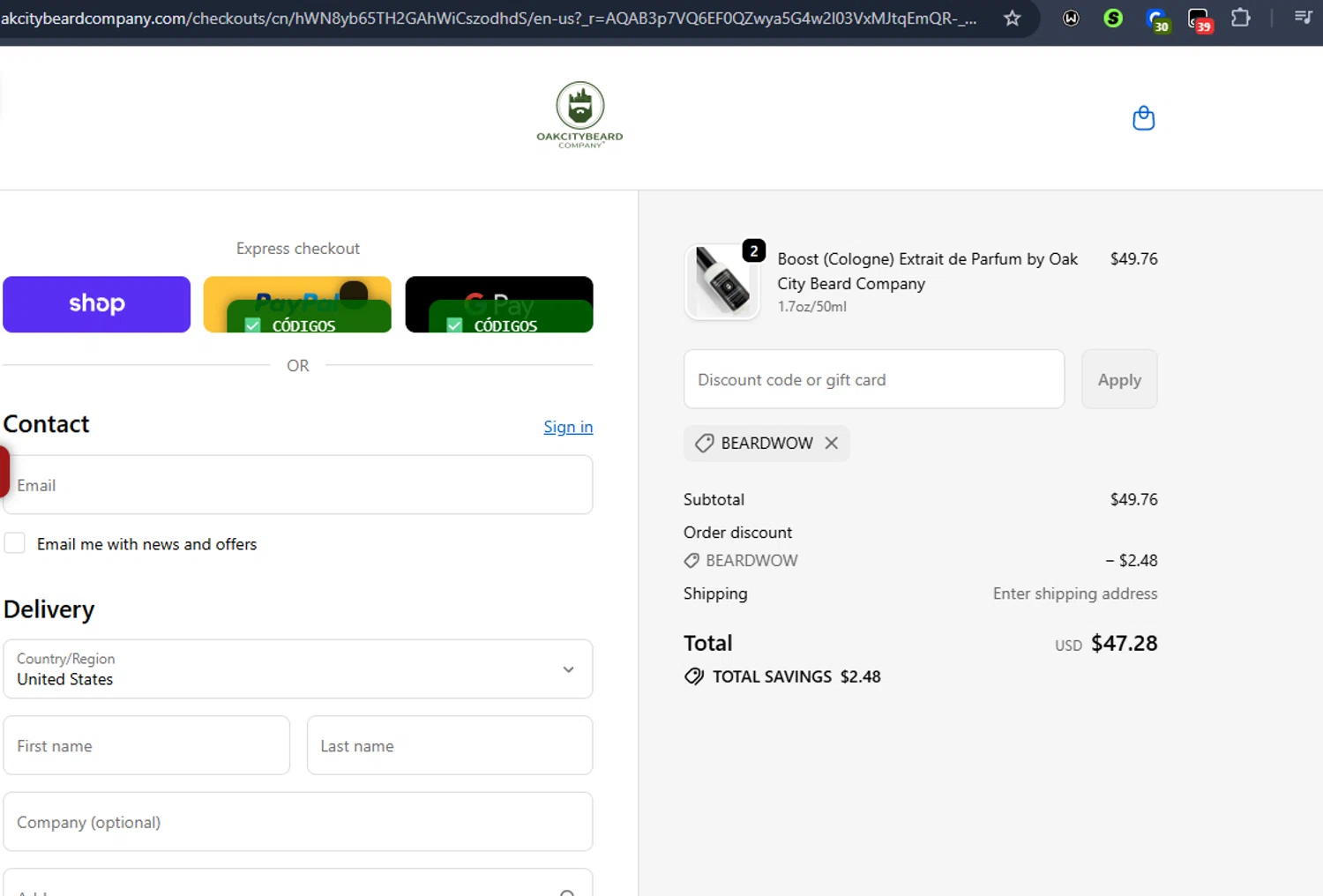Focus the Email input field
The image size is (1323, 896).
tap(298, 485)
